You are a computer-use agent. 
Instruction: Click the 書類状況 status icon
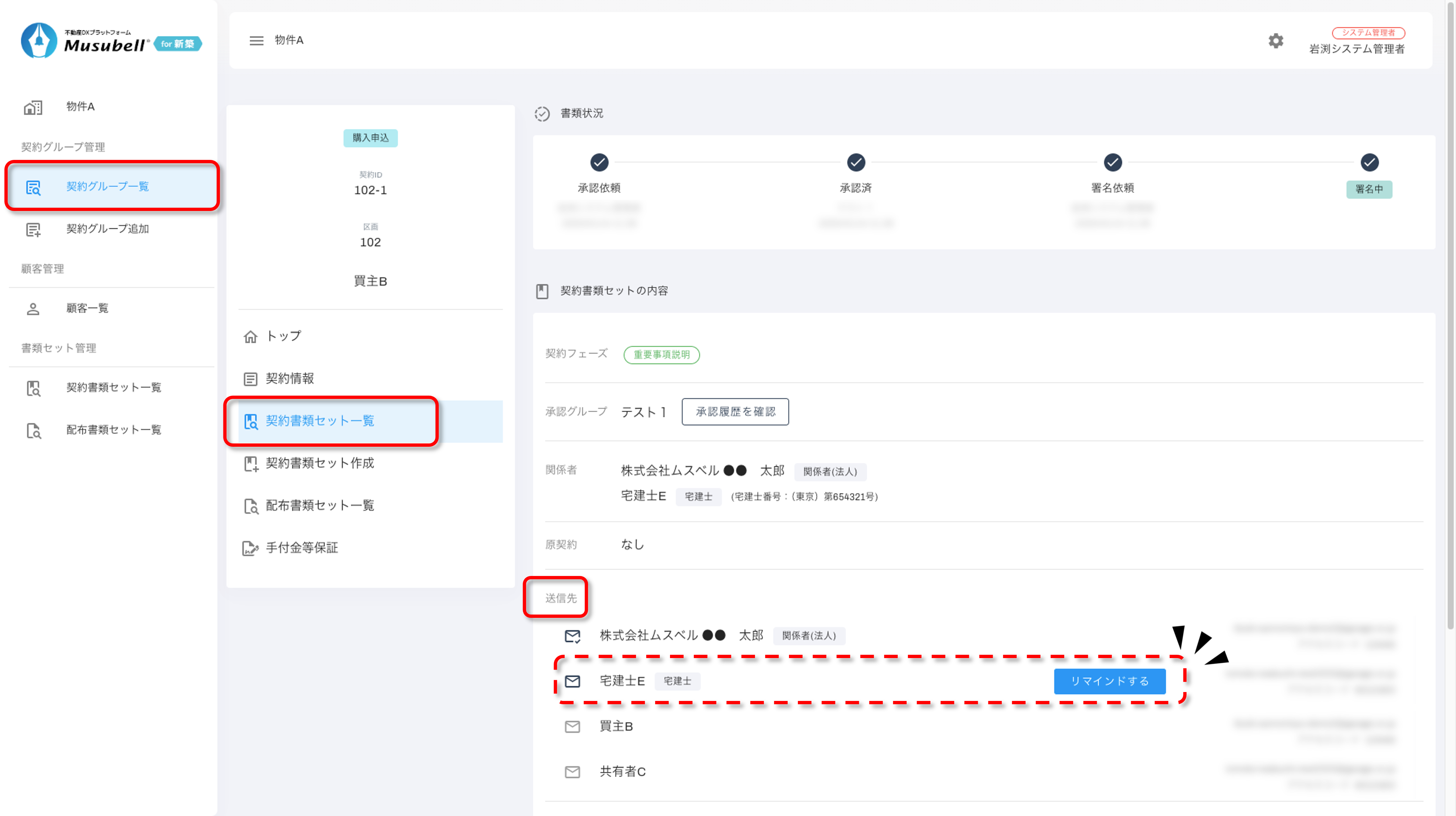(x=541, y=114)
